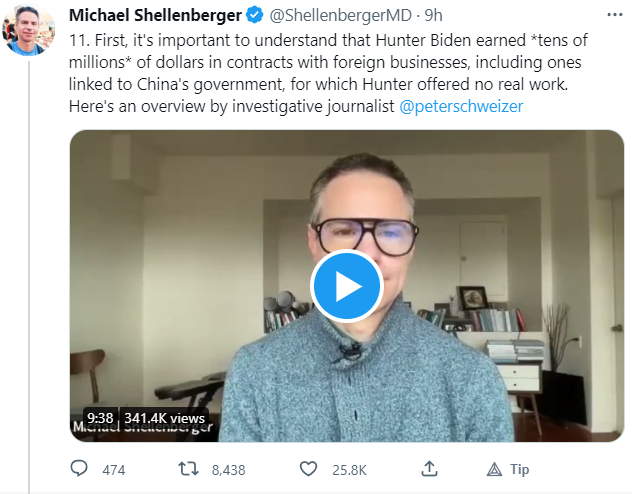Open the share upload arrow icon
The height and width of the screenshot is (494, 632).
[430, 469]
